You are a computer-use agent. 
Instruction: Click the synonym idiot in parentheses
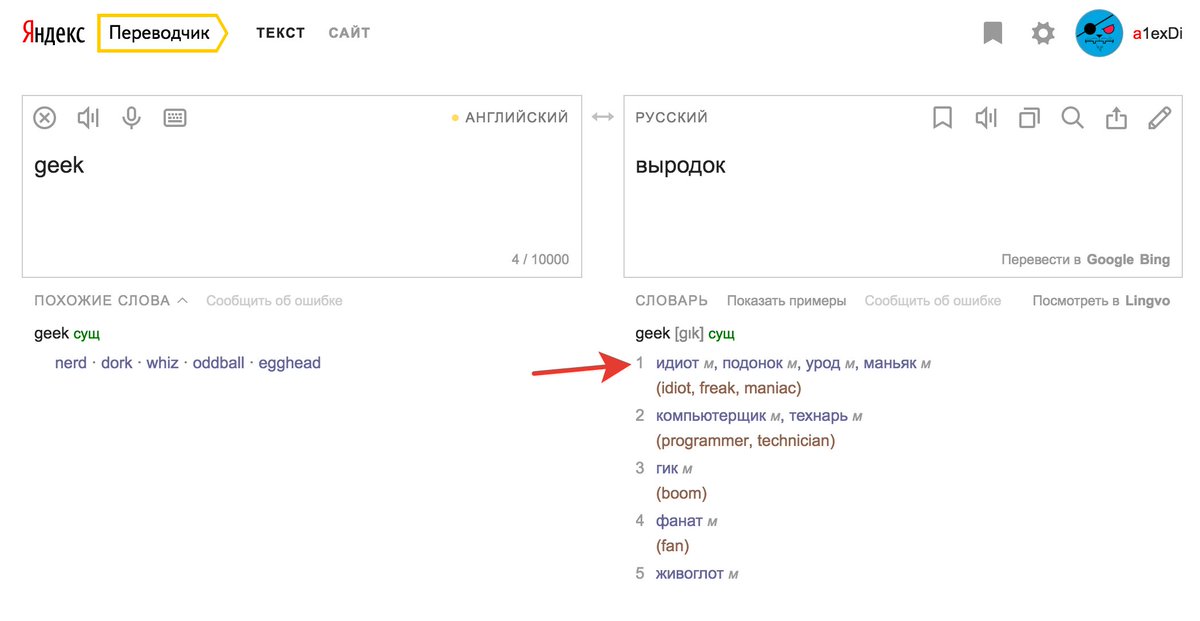pyautogui.click(x=677, y=388)
